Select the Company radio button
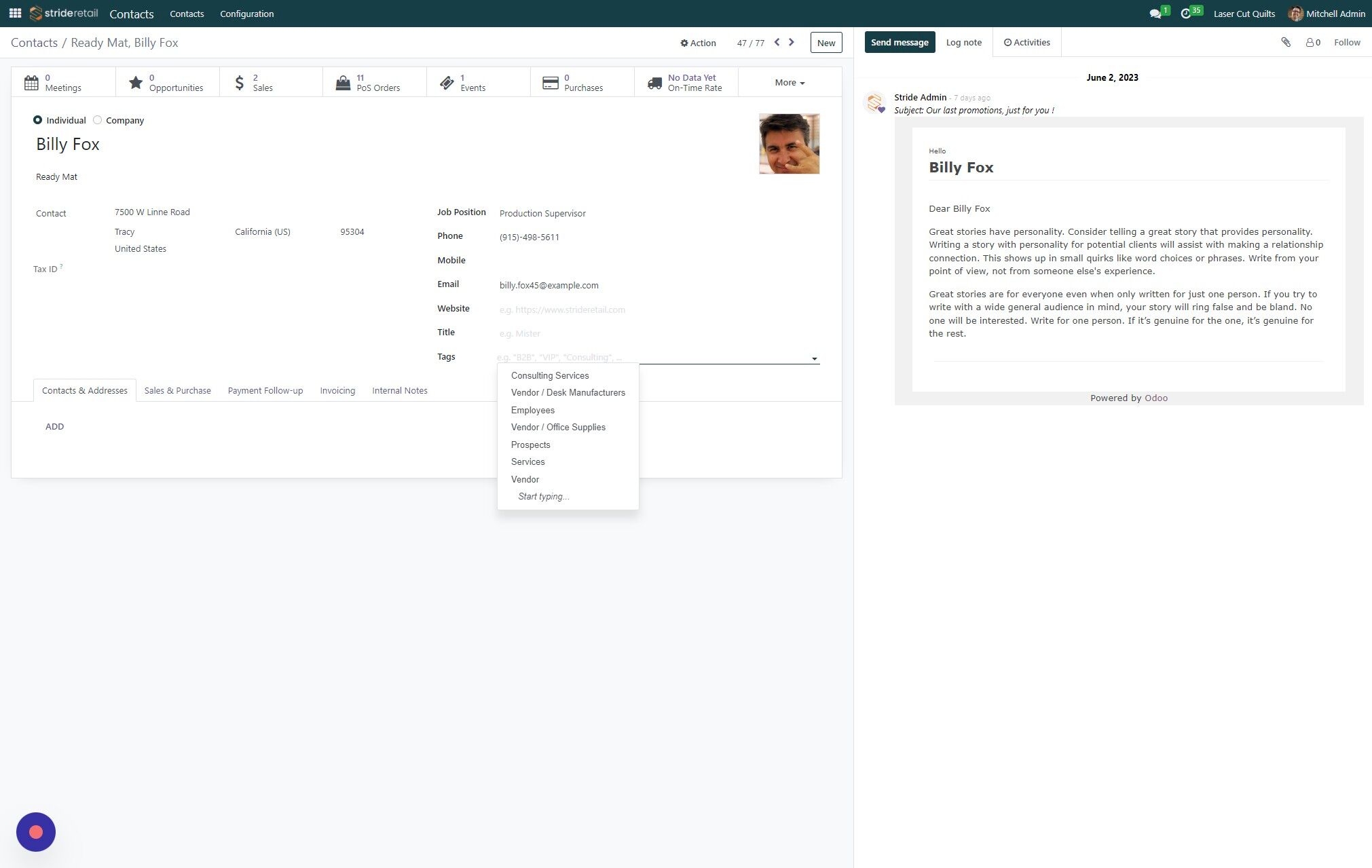Image resolution: width=1372 pixels, height=868 pixels. (x=98, y=120)
